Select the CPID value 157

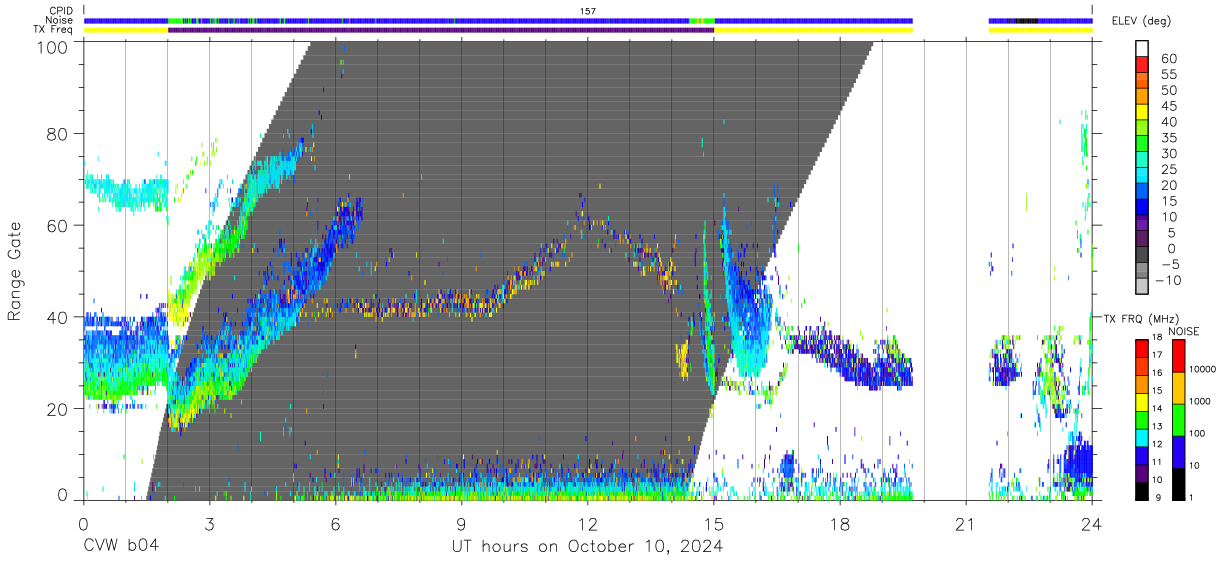[x=588, y=10]
